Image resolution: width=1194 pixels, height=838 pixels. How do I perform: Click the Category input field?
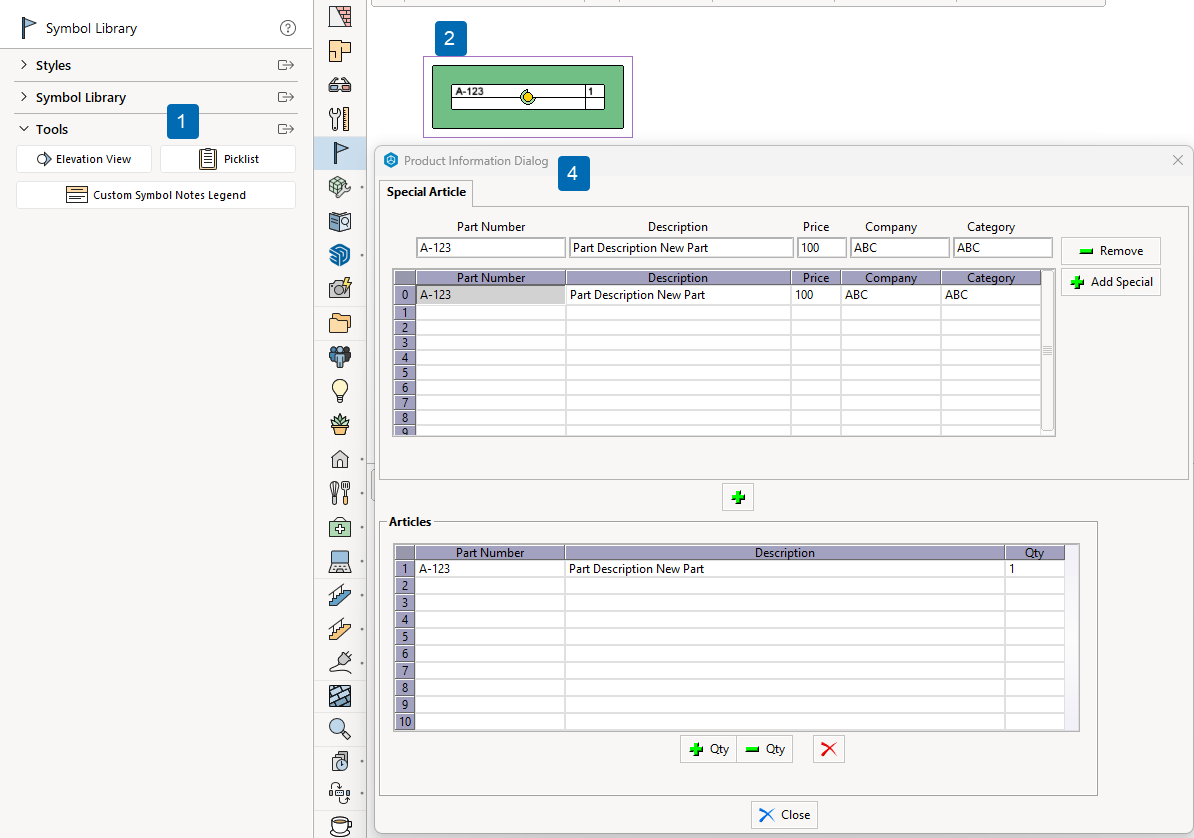(x=1003, y=248)
